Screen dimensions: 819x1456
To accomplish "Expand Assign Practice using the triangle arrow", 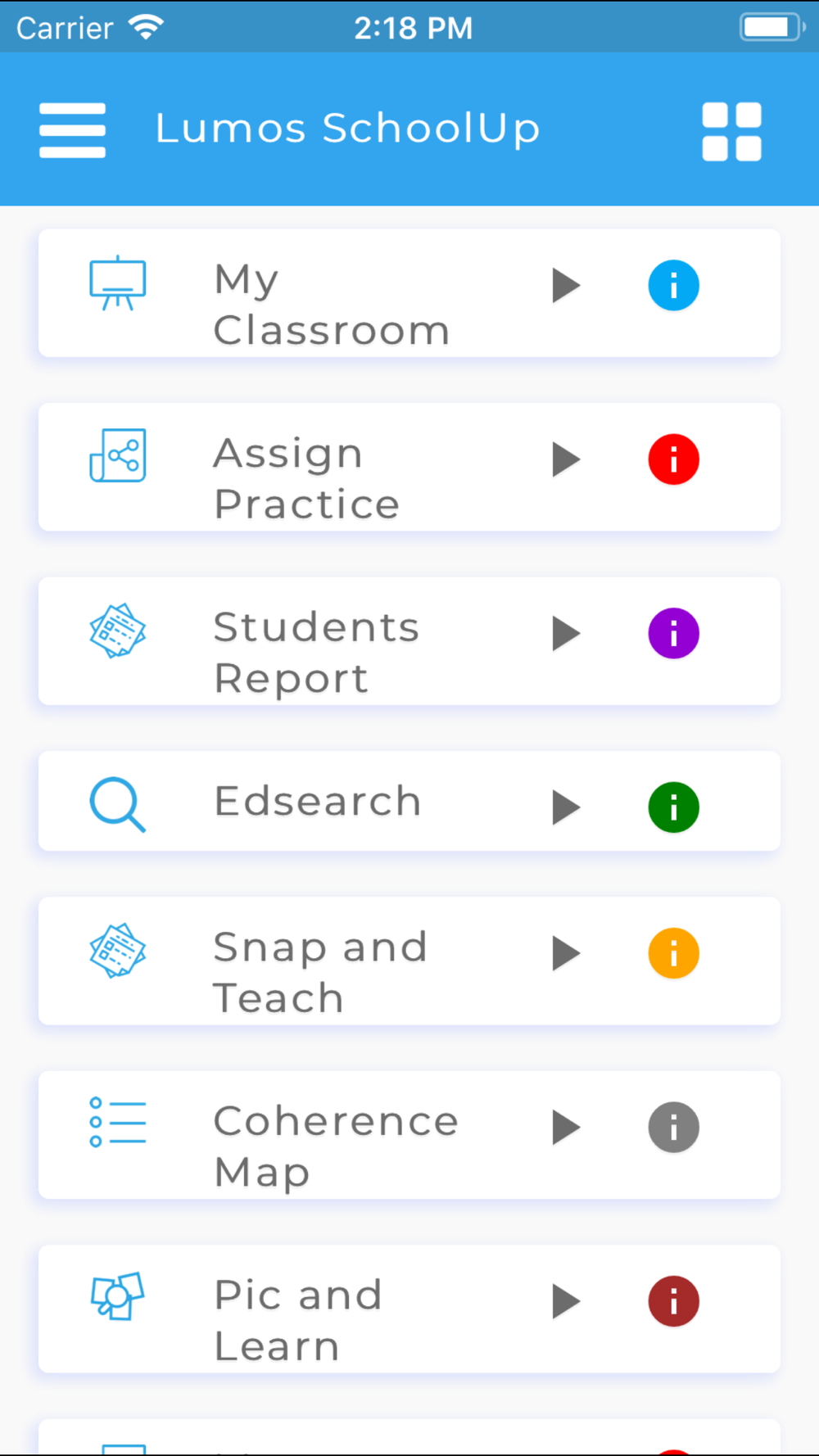I will click(x=566, y=459).
